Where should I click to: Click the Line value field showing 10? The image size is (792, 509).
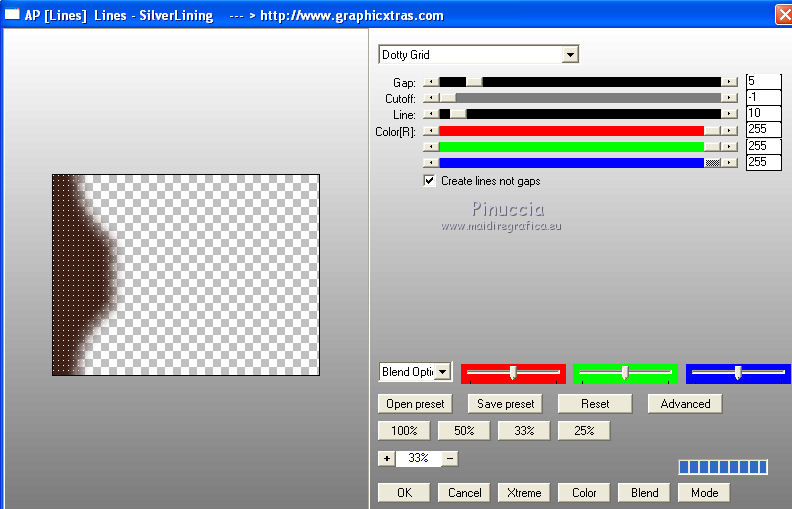tap(764, 113)
